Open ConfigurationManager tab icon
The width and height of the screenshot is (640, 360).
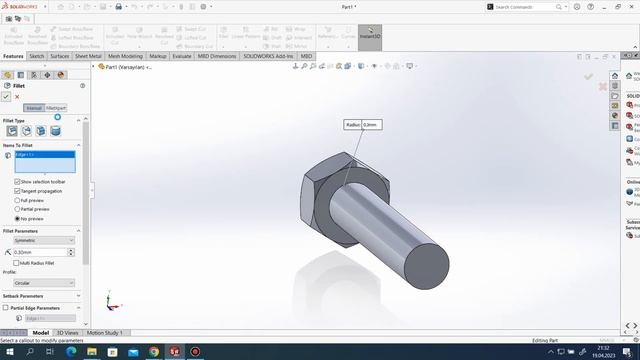34,75
